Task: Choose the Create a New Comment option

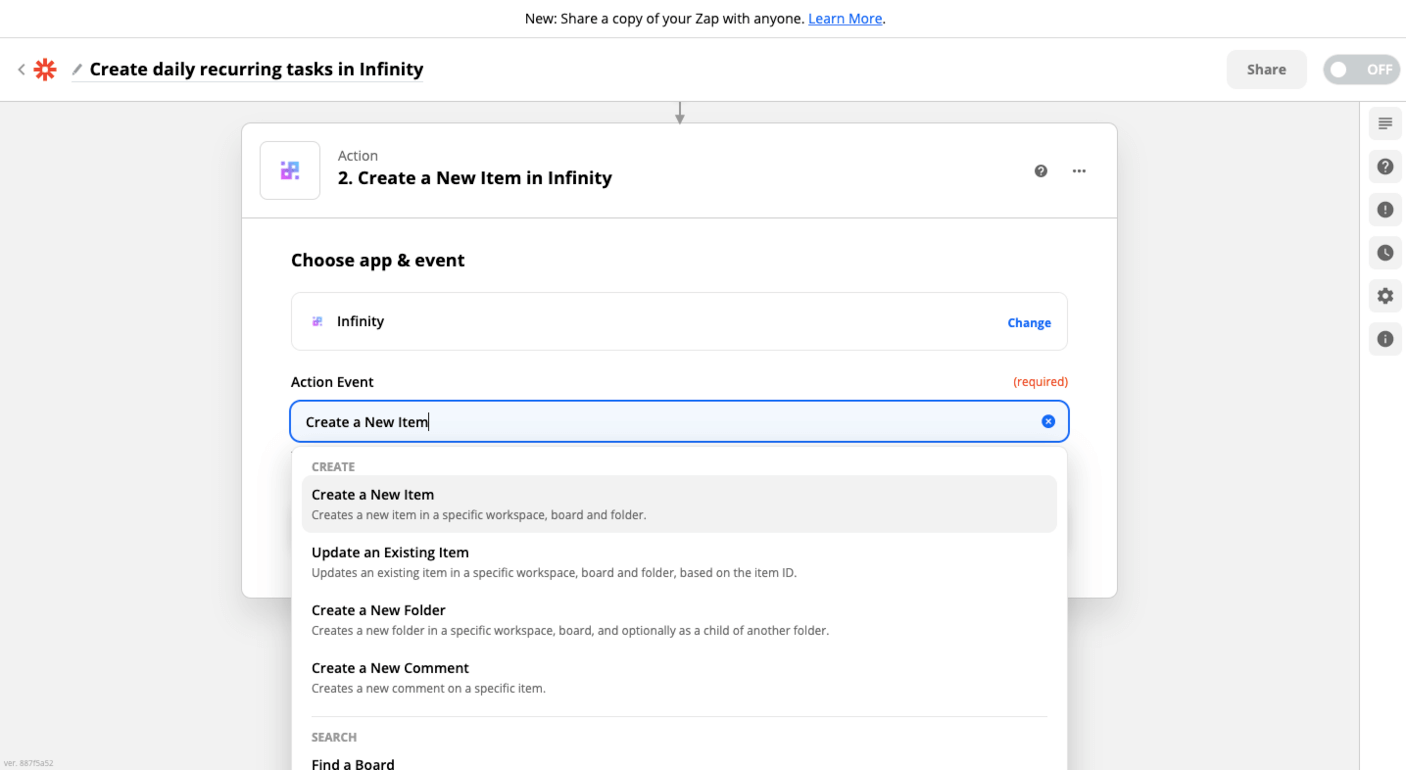Action: click(x=679, y=678)
